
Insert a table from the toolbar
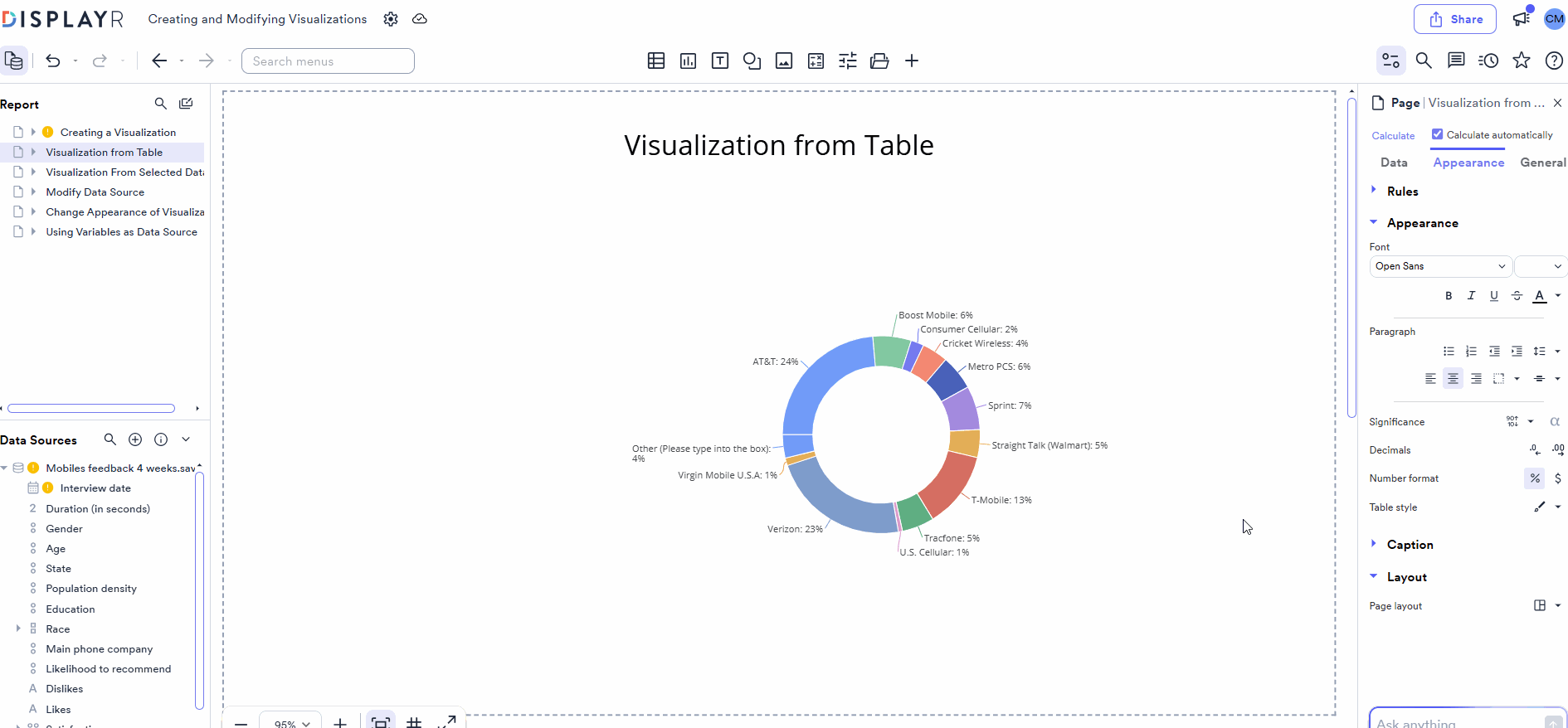click(x=656, y=61)
